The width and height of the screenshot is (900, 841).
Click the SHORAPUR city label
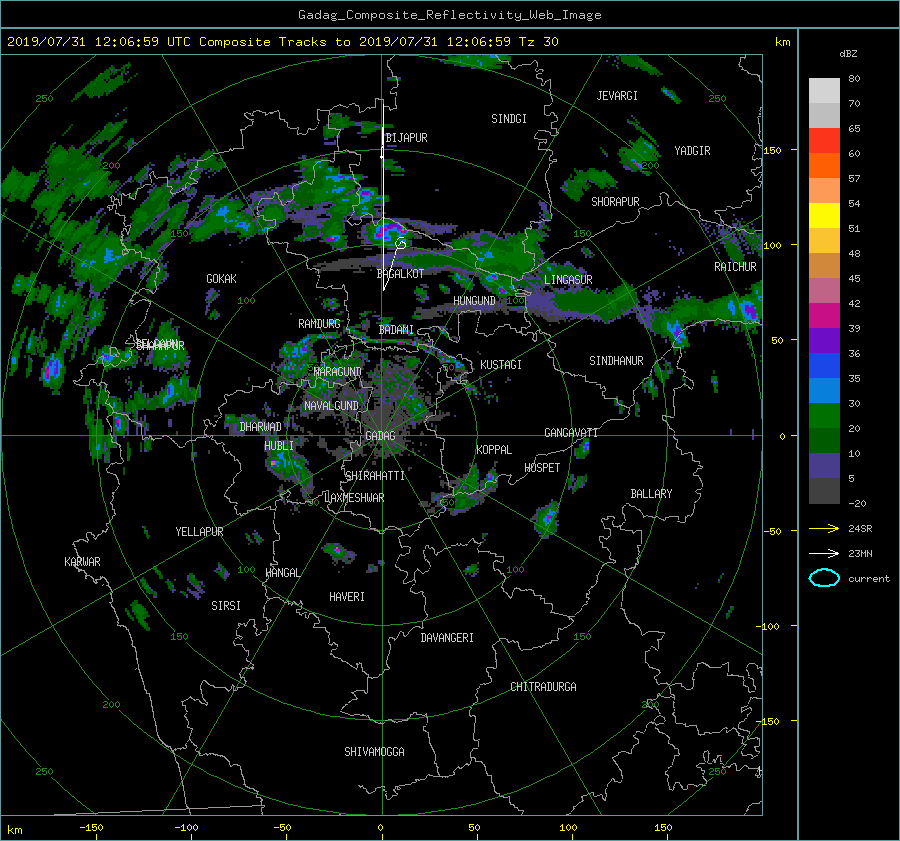click(615, 202)
